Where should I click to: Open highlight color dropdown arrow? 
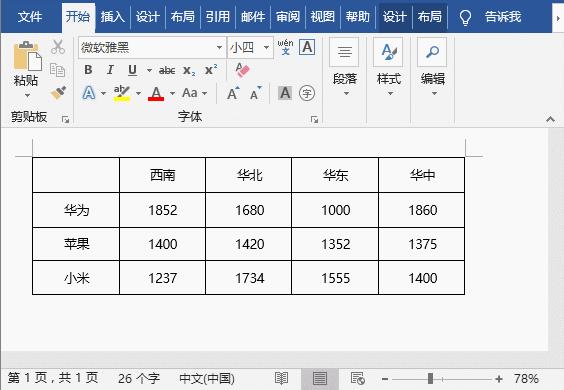(138, 94)
